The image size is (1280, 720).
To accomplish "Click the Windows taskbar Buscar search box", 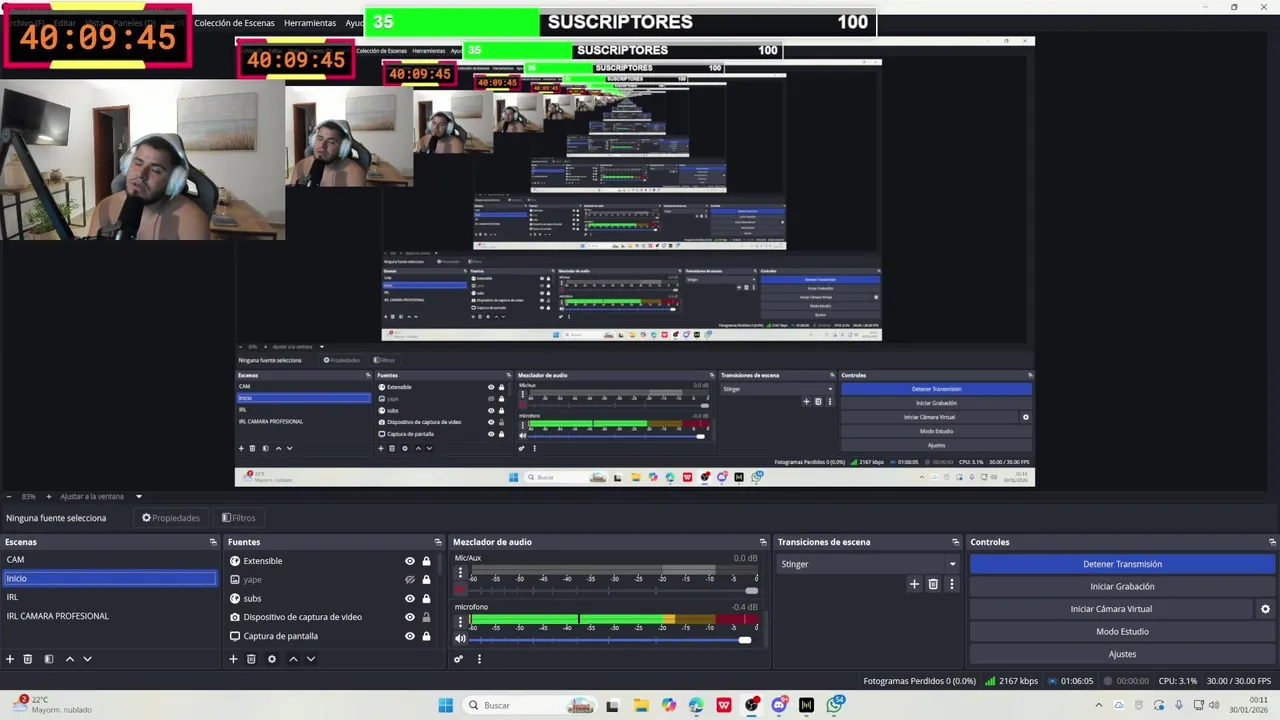I will coord(528,706).
